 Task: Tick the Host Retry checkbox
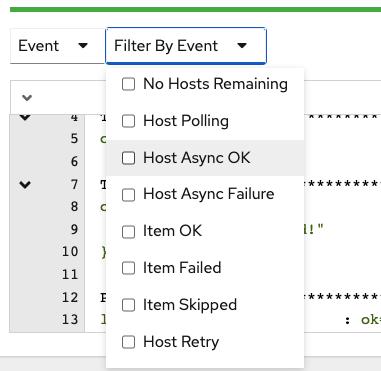pos(128,342)
